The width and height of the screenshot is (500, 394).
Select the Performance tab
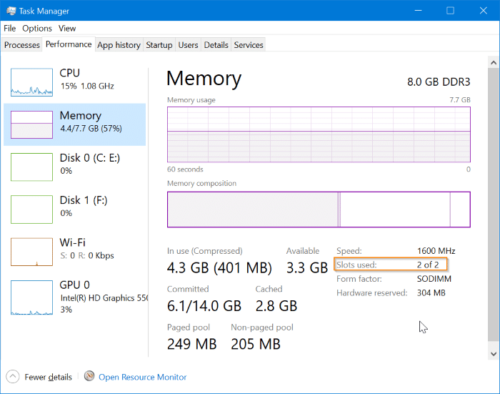69,44
